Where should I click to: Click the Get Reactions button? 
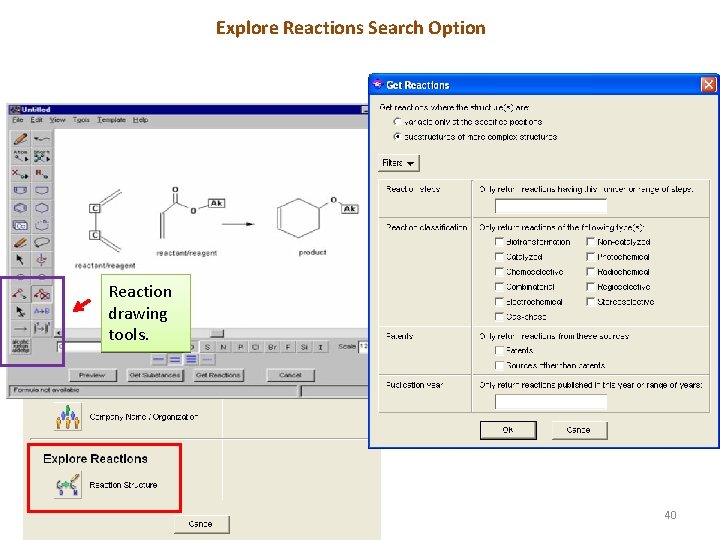(218, 375)
